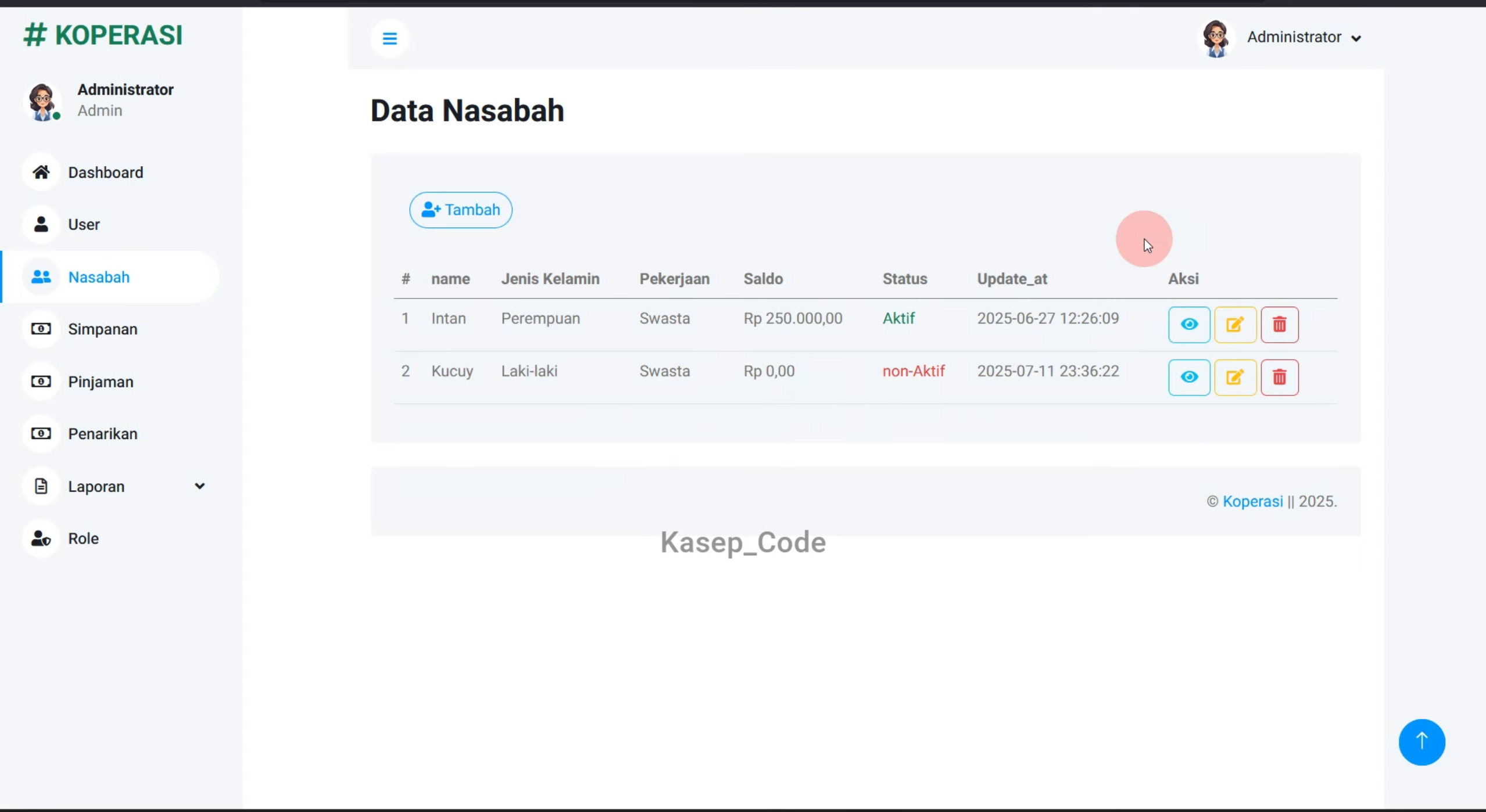View details of nasabah Kucuy

[x=1189, y=378]
